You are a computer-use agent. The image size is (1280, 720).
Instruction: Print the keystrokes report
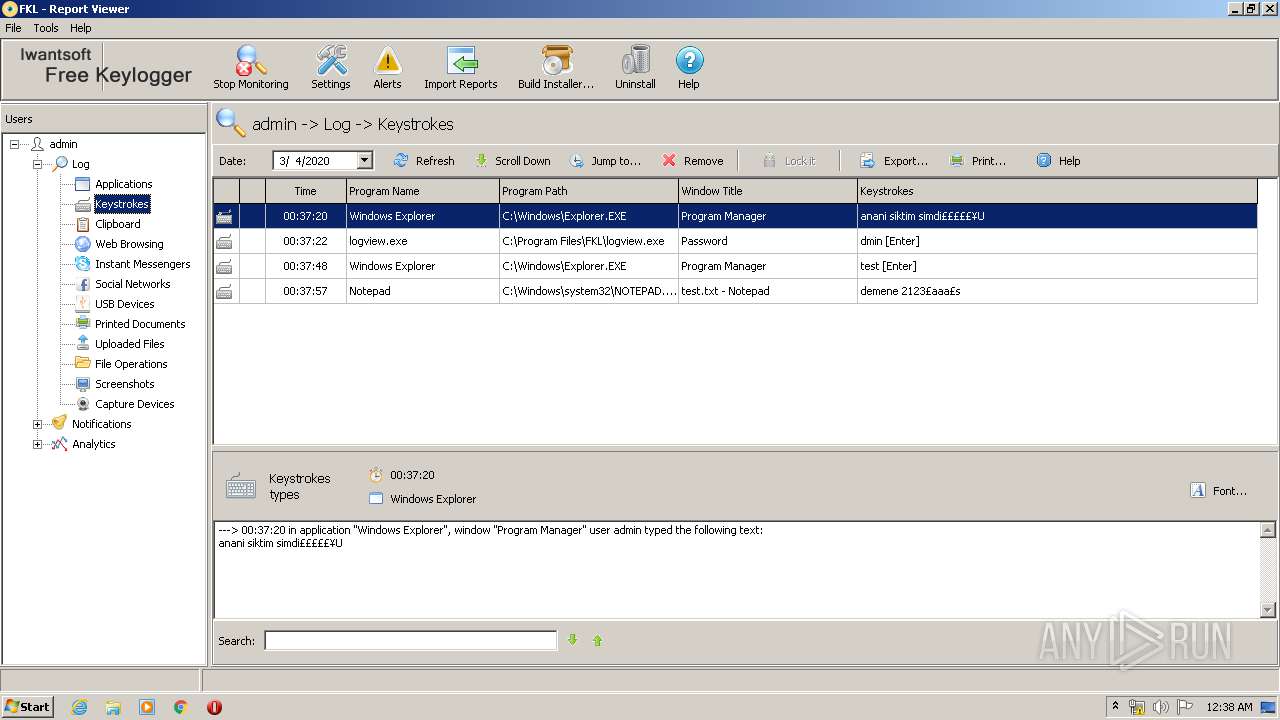[978, 160]
